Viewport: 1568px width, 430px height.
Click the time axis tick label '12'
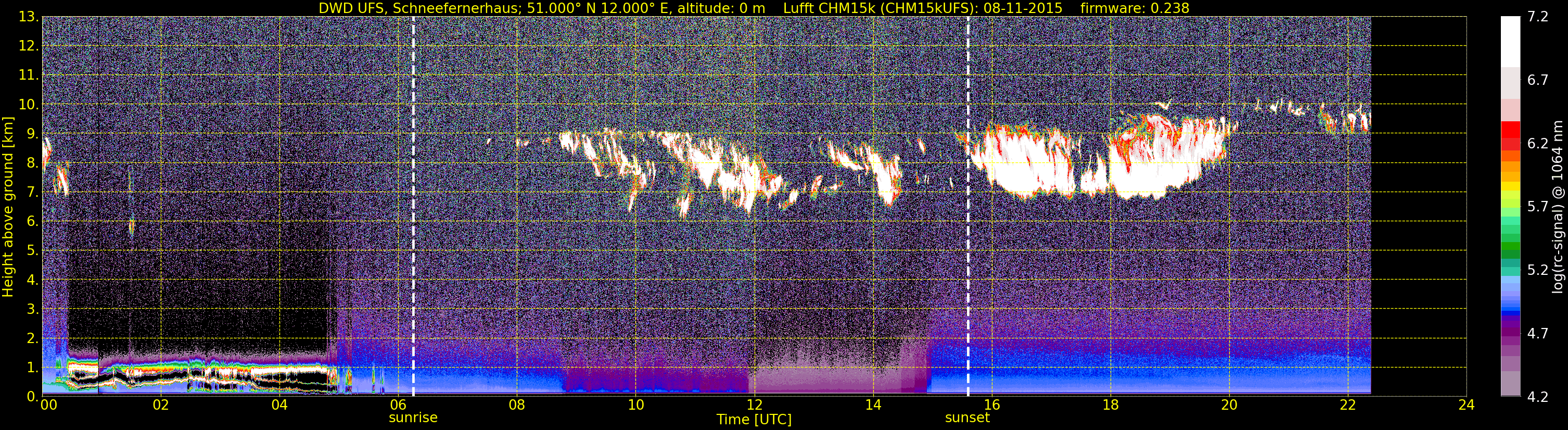[x=754, y=406]
